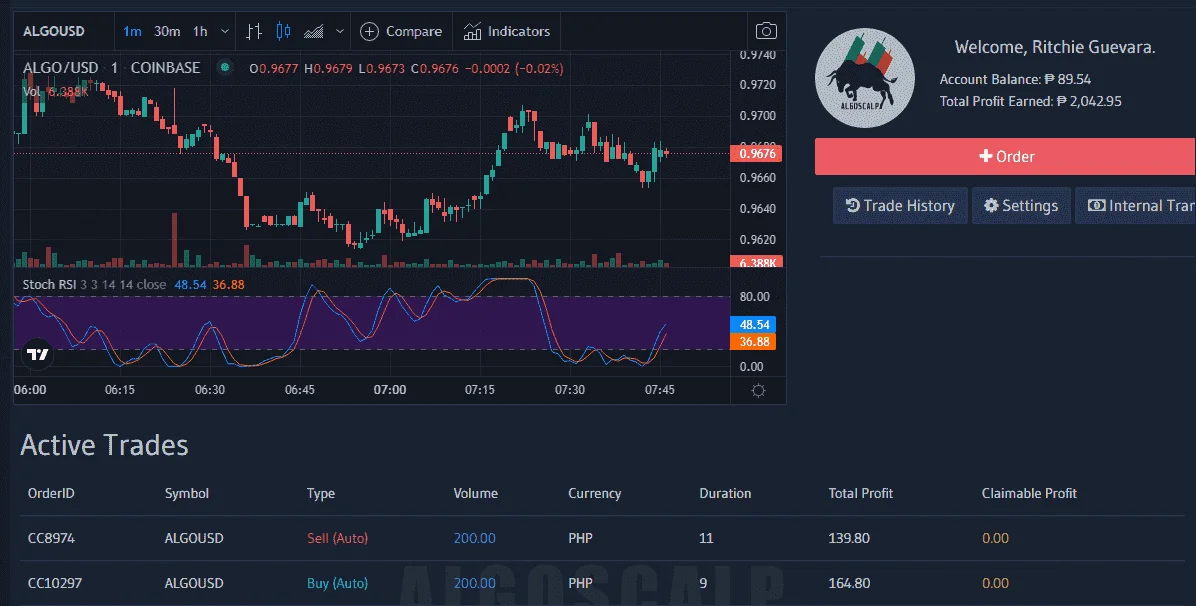Screen dimensions: 1196x606
Task: Select the 1m timeframe
Action: click(x=132, y=31)
